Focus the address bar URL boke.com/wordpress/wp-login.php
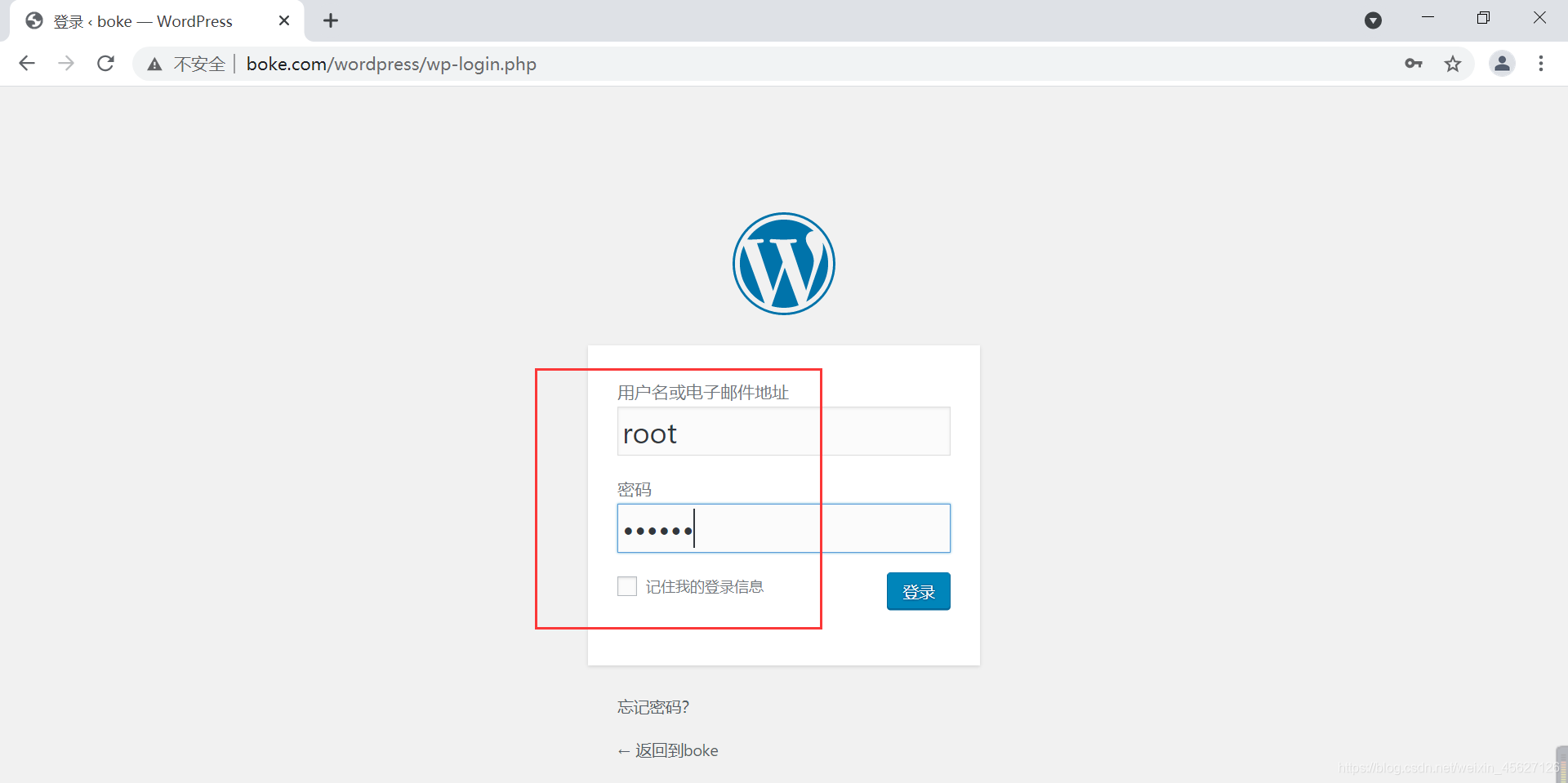 pos(391,65)
